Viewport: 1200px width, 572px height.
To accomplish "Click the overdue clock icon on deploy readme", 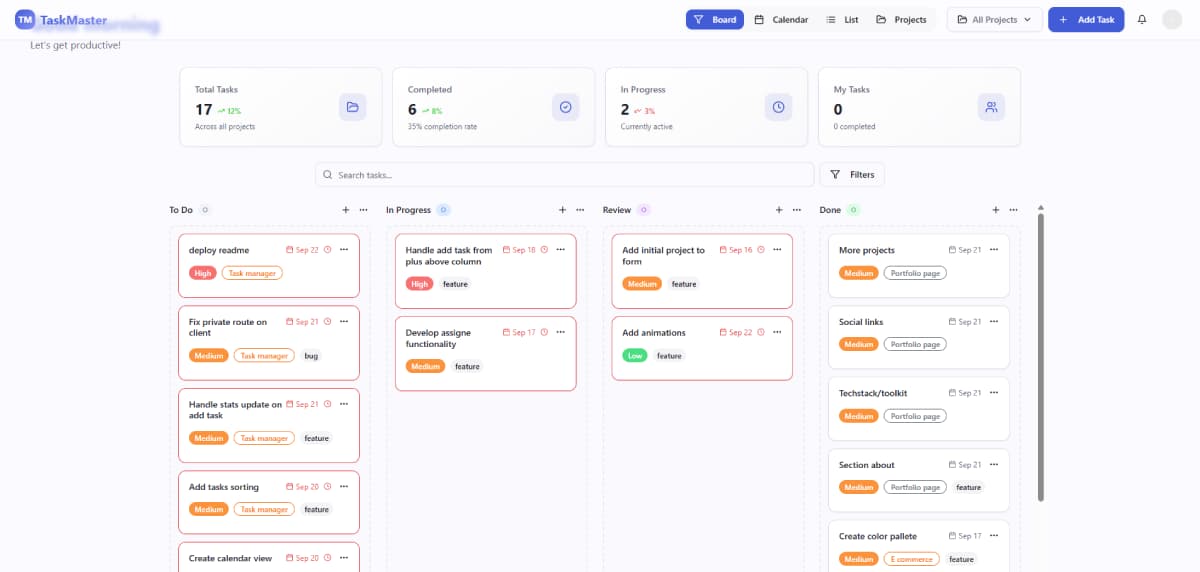I will pyautogui.click(x=327, y=250).
